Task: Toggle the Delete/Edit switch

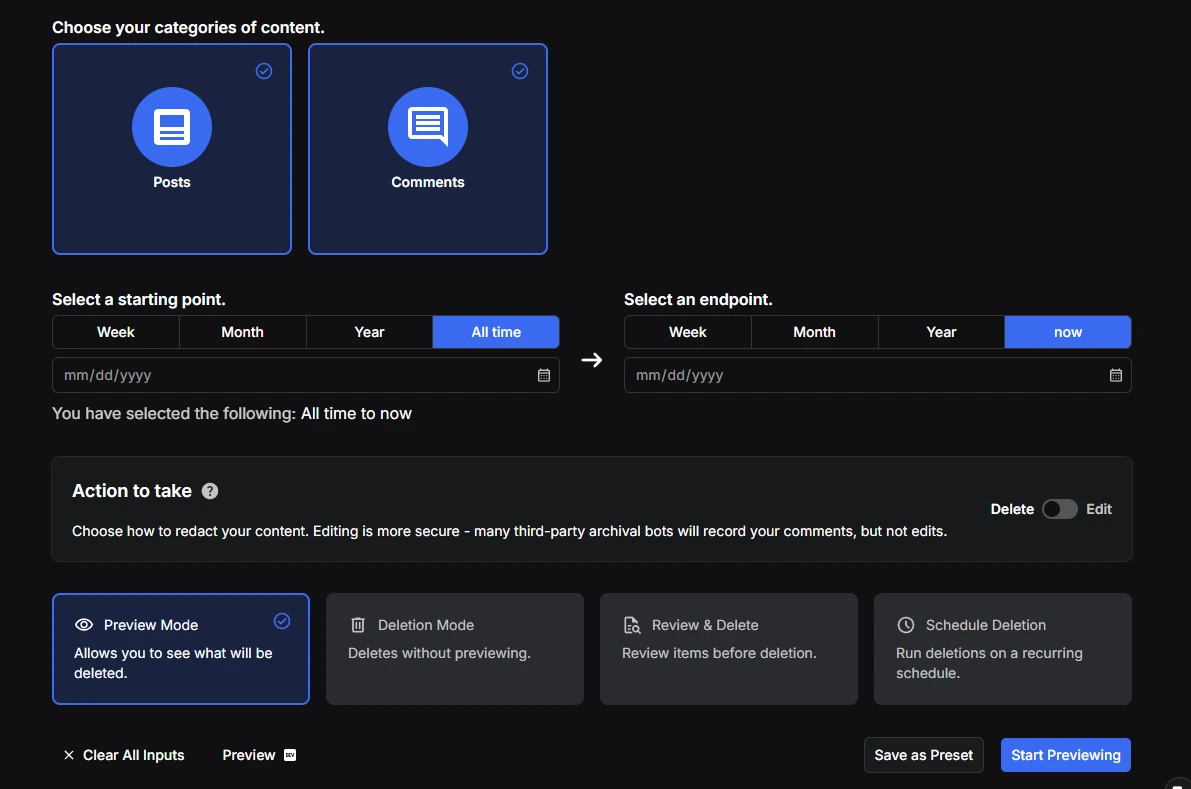Action: [1060, 509]
